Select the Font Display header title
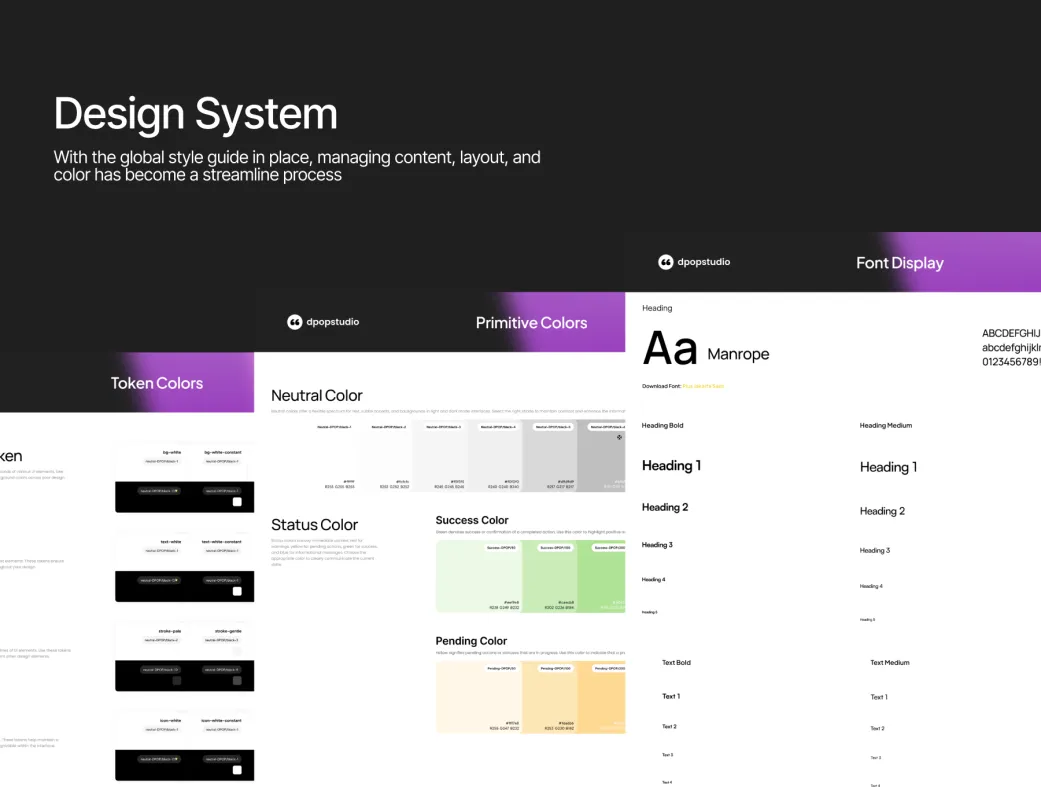The width and height of the screenshot is (1041, 787). pos(899,263)
